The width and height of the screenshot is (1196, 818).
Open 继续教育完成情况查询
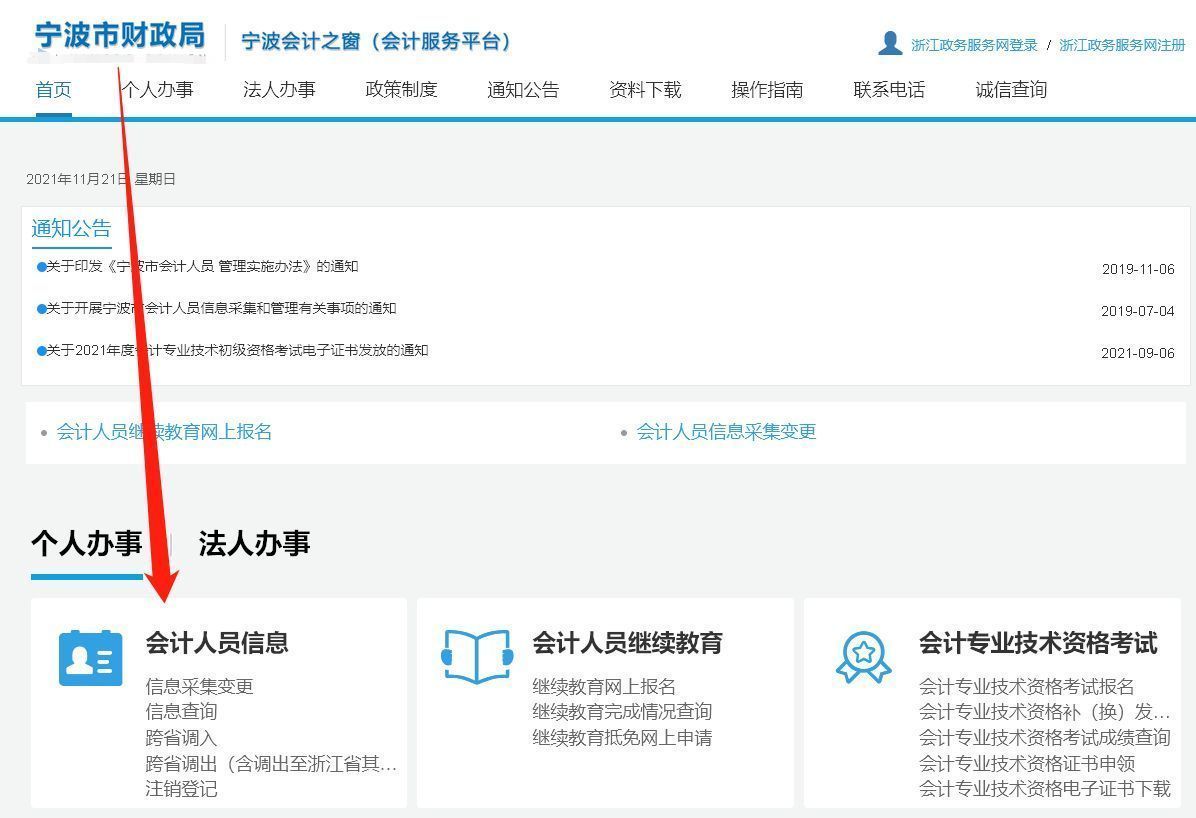point(621,711)
